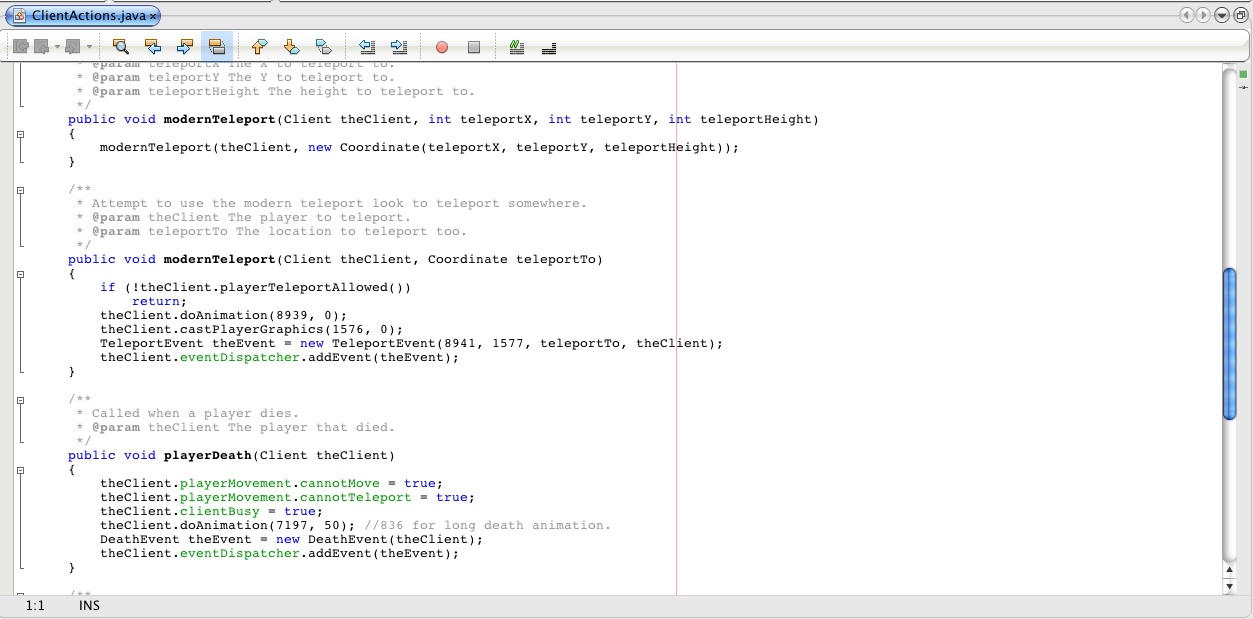Go to the next search occurrence
1253x619 pixels.
tap(185, 46)
